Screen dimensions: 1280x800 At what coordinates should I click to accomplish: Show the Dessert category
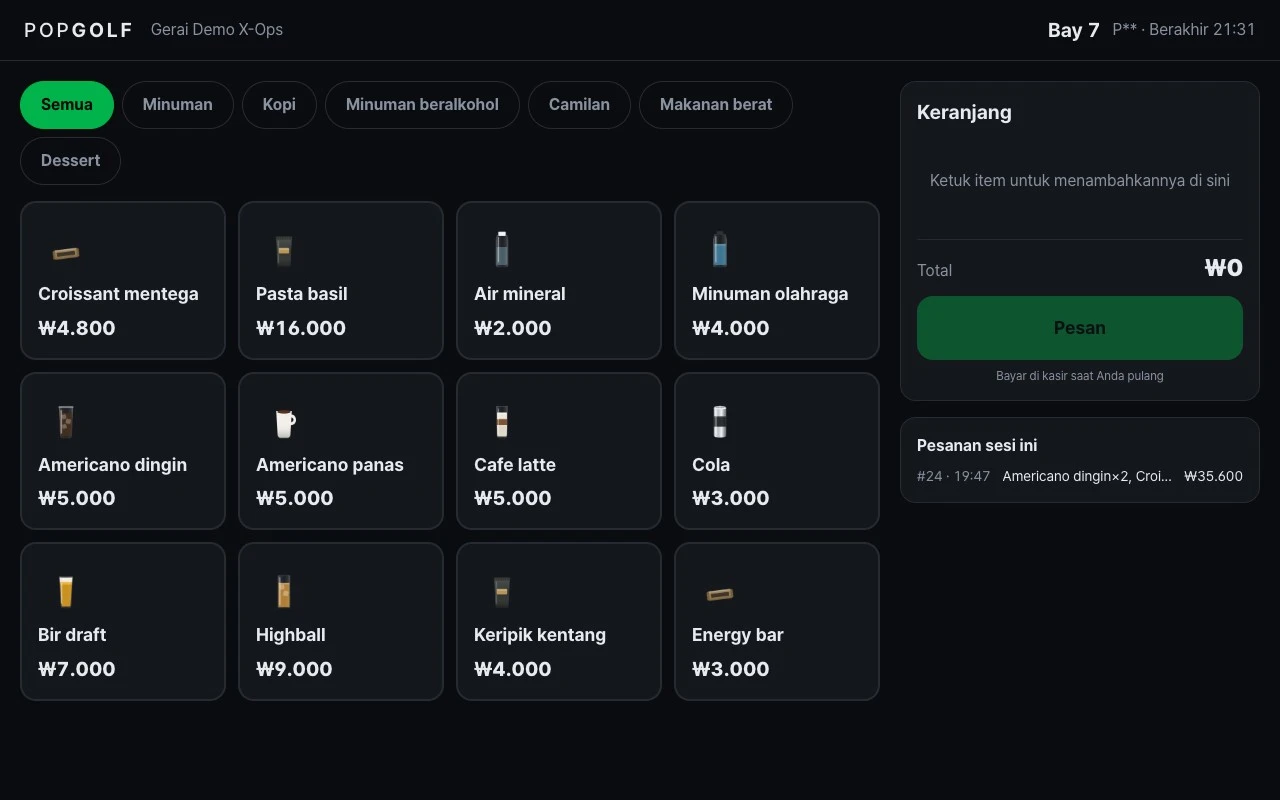point(70,161)
